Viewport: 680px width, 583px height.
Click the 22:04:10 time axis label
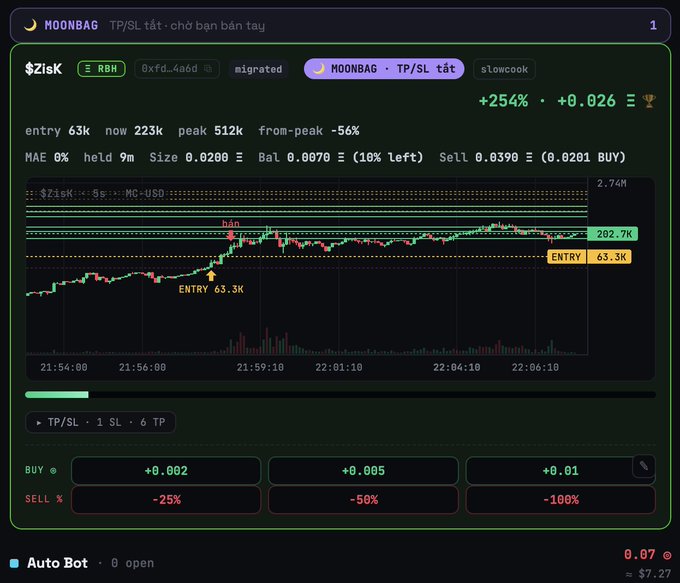pos(457,367)
